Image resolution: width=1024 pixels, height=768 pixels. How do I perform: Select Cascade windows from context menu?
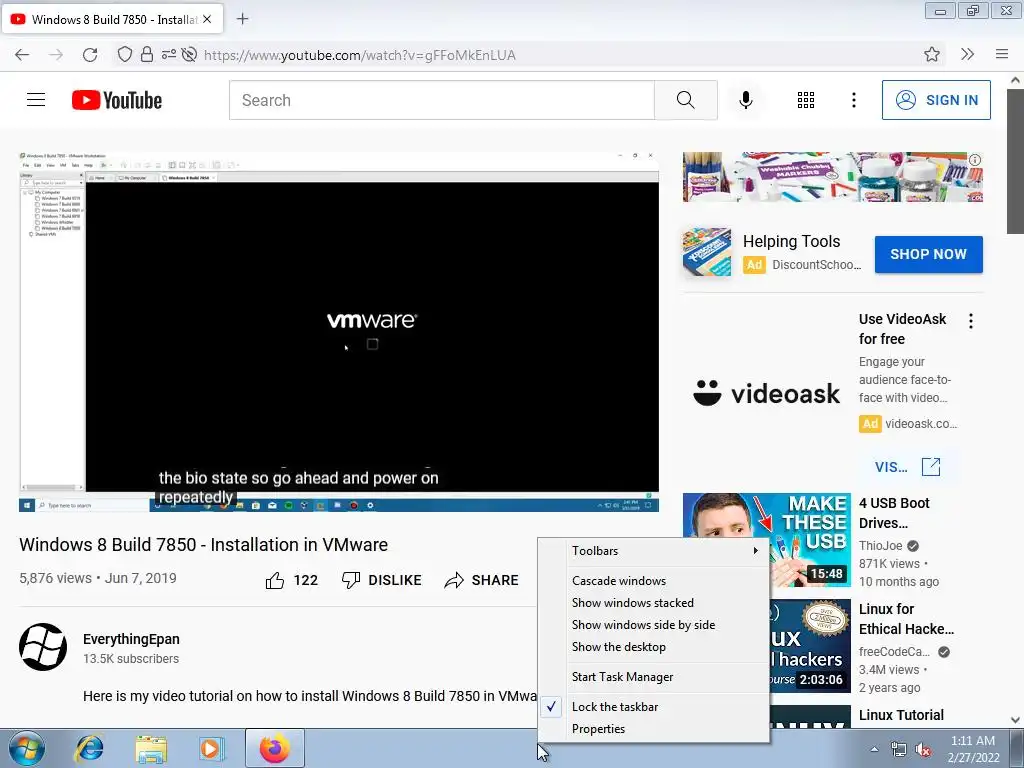[653, 581]
